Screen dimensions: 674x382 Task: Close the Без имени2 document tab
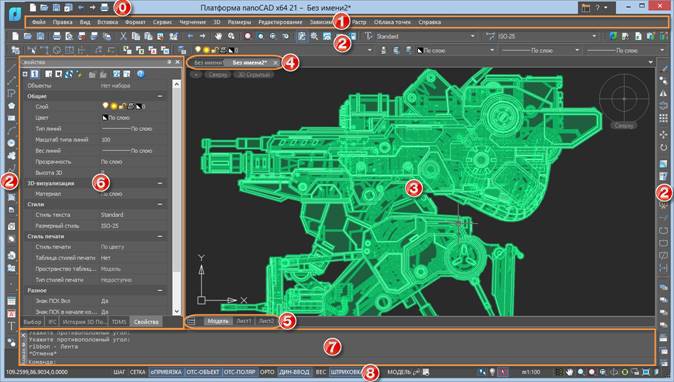(x=276, y=62)
